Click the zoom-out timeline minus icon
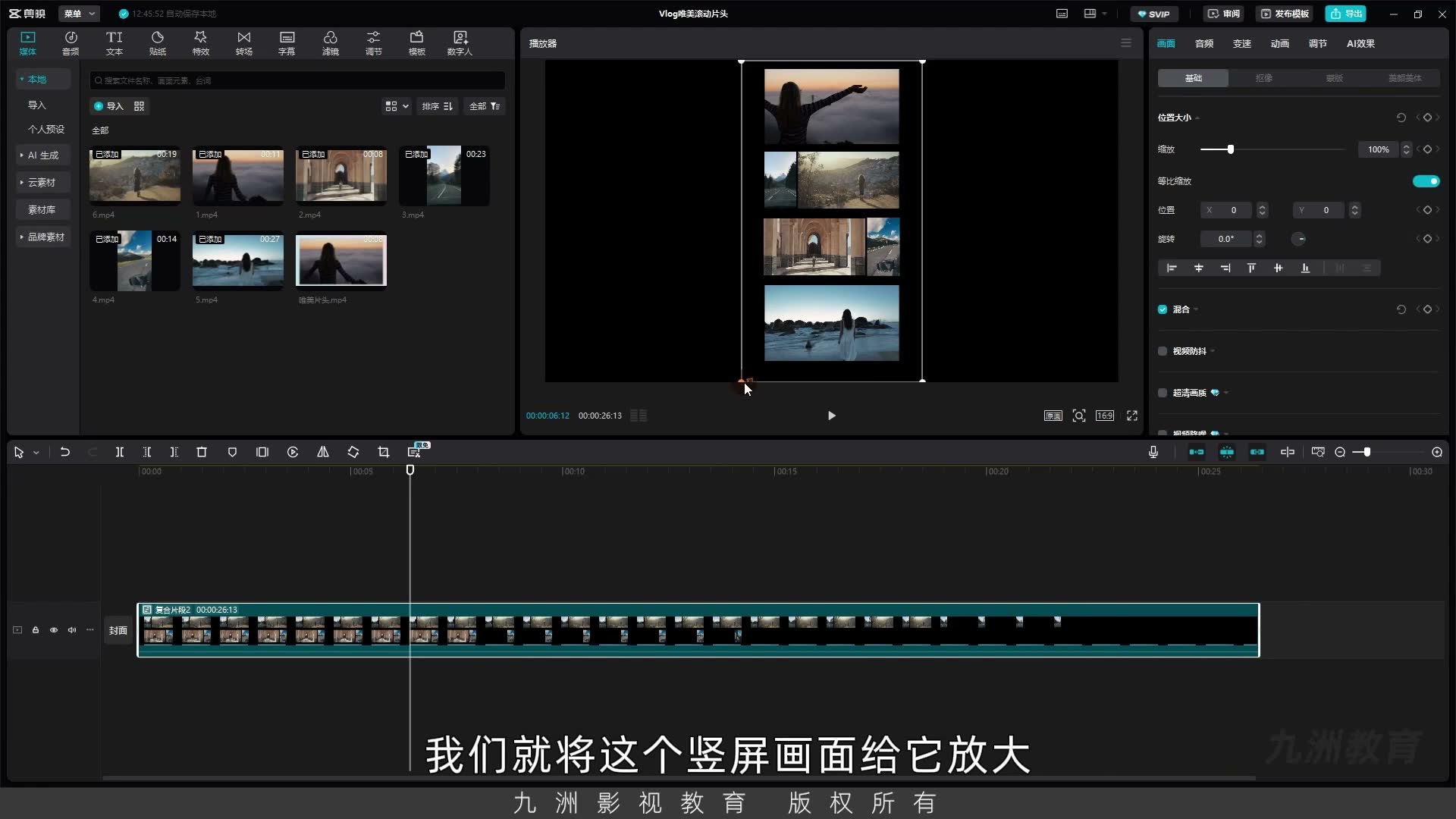Screen dimensions: 1456x819 [1340, 452]
